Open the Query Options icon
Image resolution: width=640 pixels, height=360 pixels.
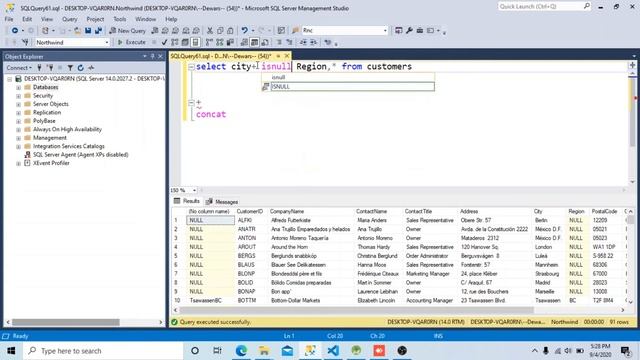[185, 42]
